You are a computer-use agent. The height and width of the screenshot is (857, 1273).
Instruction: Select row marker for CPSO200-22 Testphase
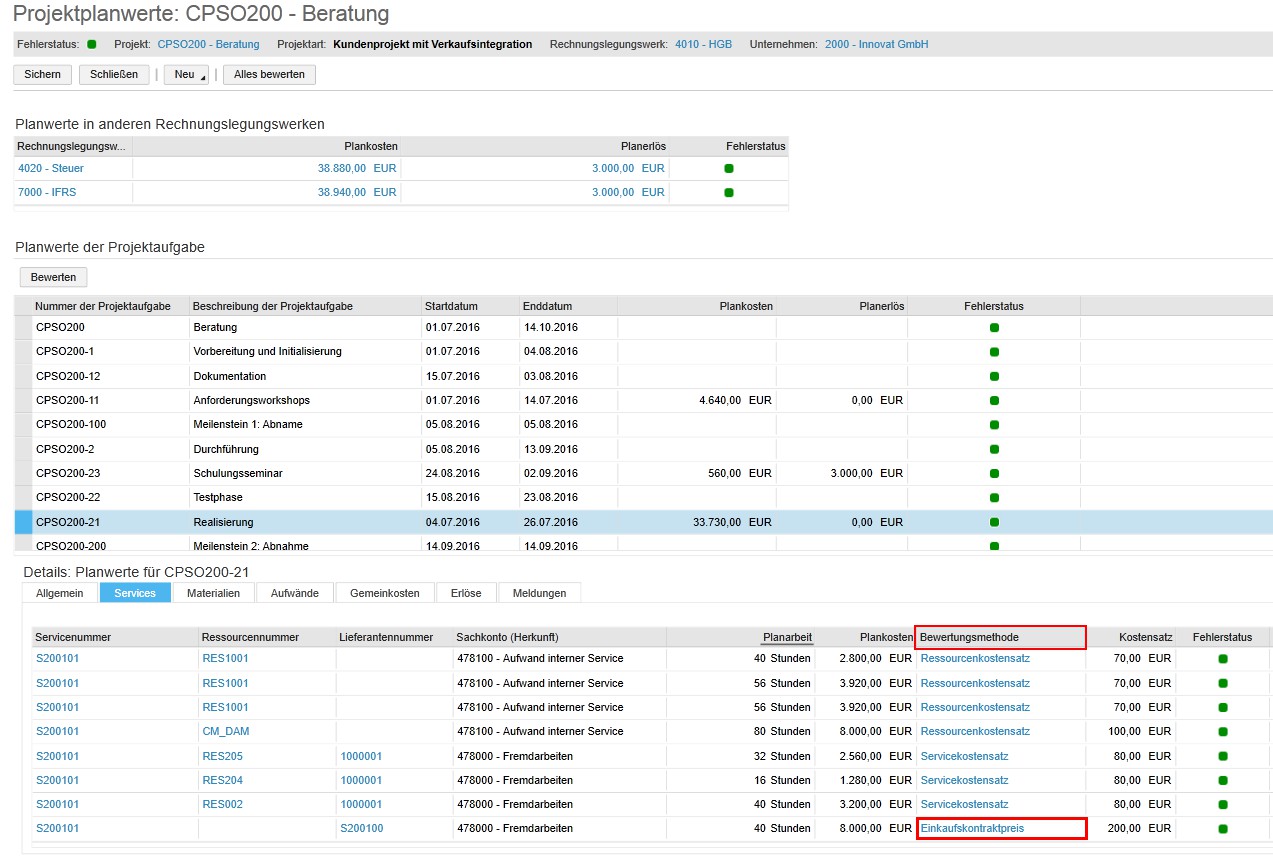point(23,497)
